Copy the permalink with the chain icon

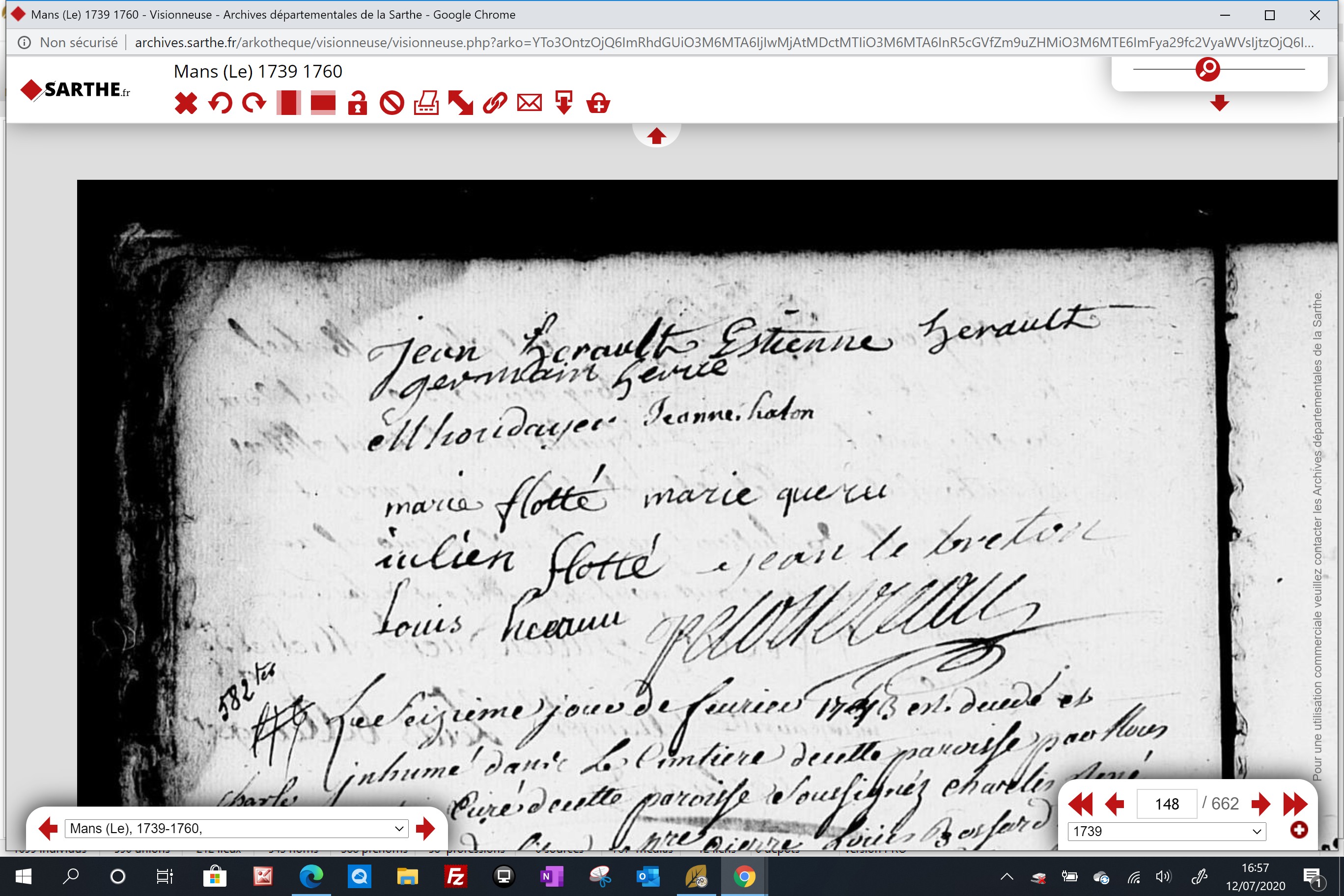tap(495, 104)
